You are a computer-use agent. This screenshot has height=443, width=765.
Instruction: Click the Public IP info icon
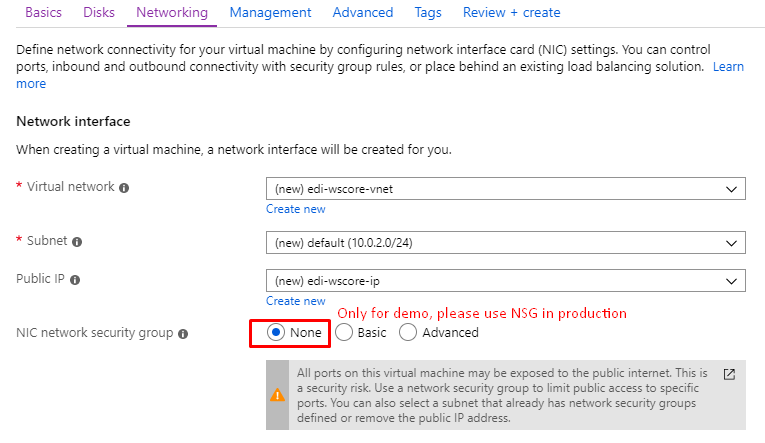pos(75,280)
